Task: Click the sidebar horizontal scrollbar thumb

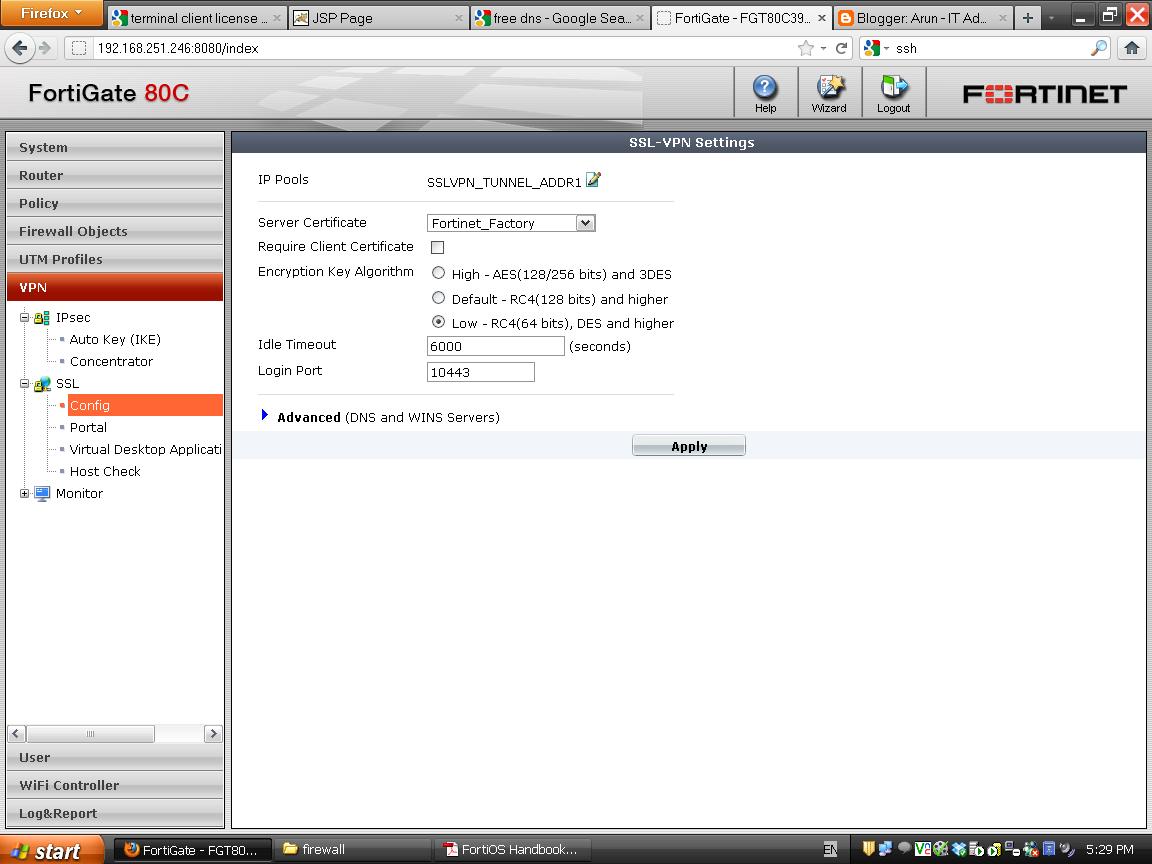Action: coord(90,733)
